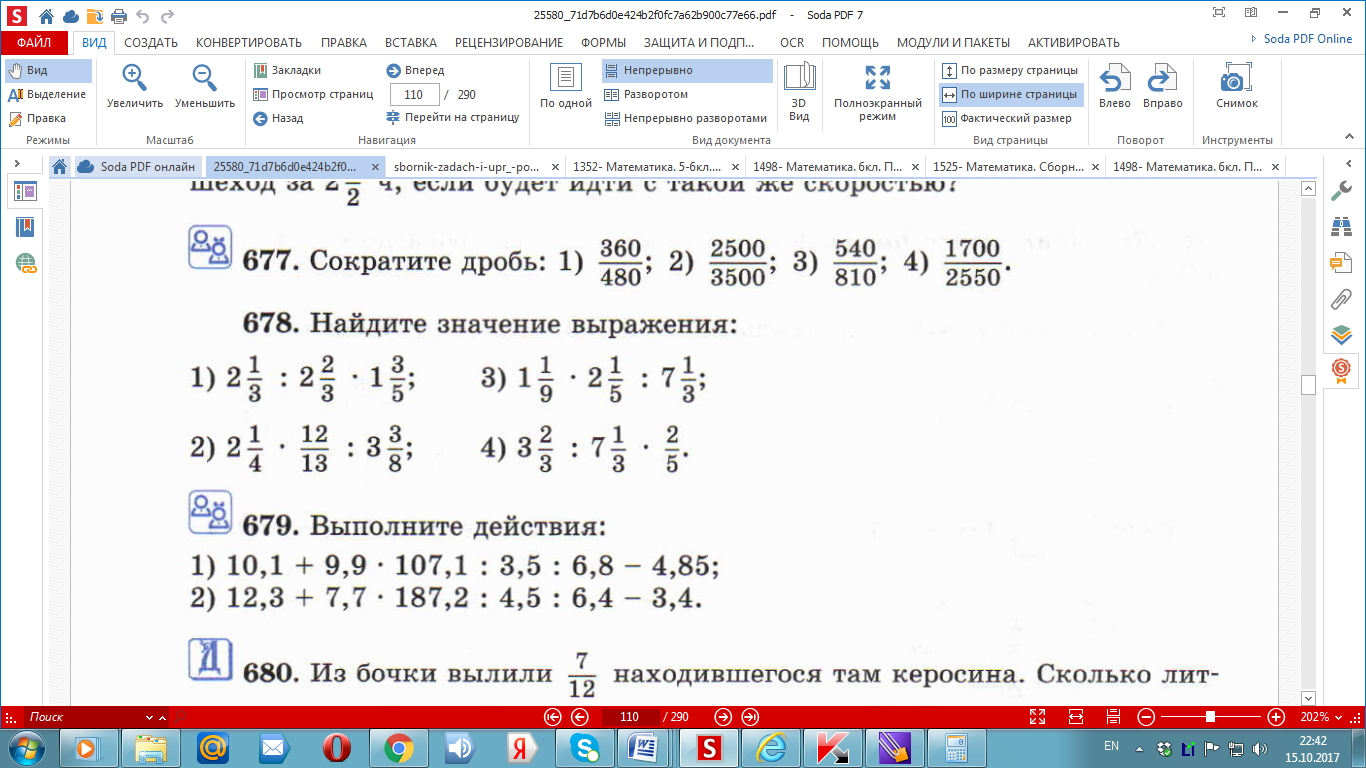Click the Снимок camera tool
The image size is (1366, 768).
tap(1237, 78)
